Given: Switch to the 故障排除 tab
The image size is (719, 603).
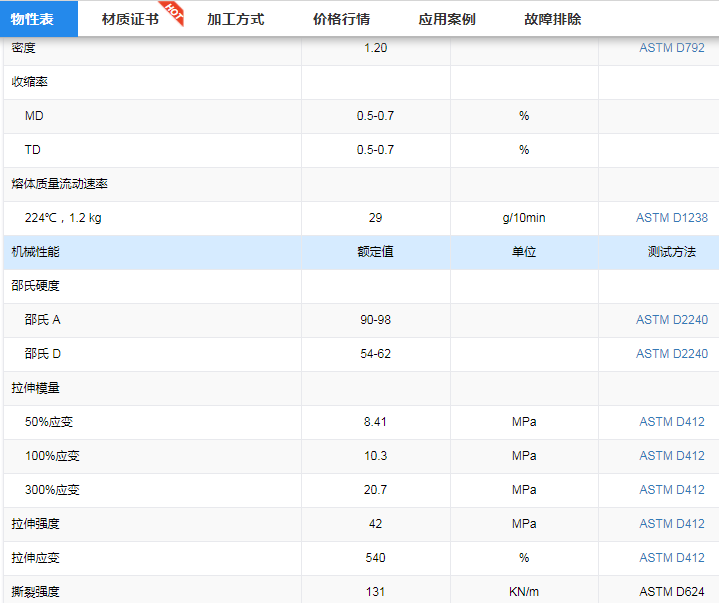Looking at the screenshot, I should (552, 19).
